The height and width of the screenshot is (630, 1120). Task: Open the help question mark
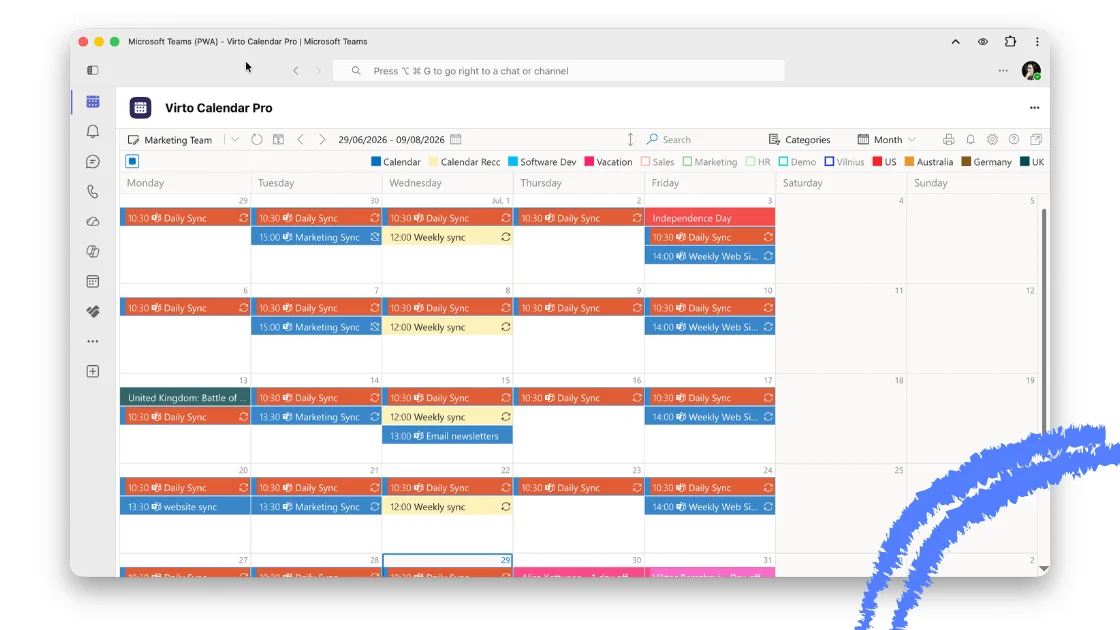pos(1014,139)
